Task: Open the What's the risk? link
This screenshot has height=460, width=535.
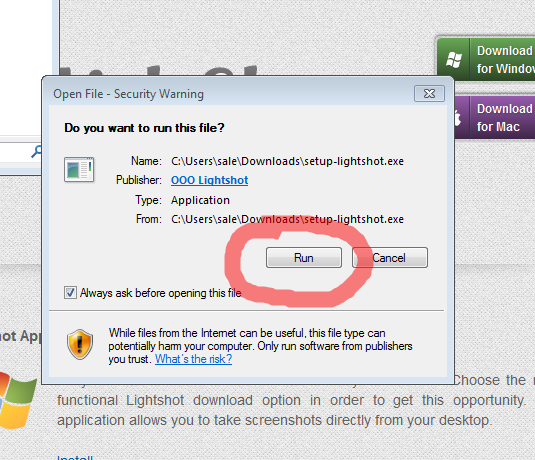Action: 193,359
